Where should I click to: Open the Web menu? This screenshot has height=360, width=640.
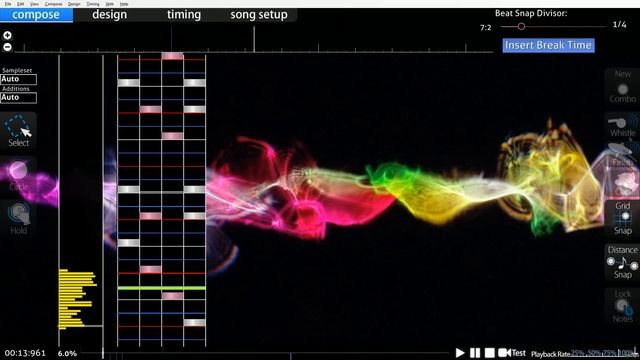point(109,4)
